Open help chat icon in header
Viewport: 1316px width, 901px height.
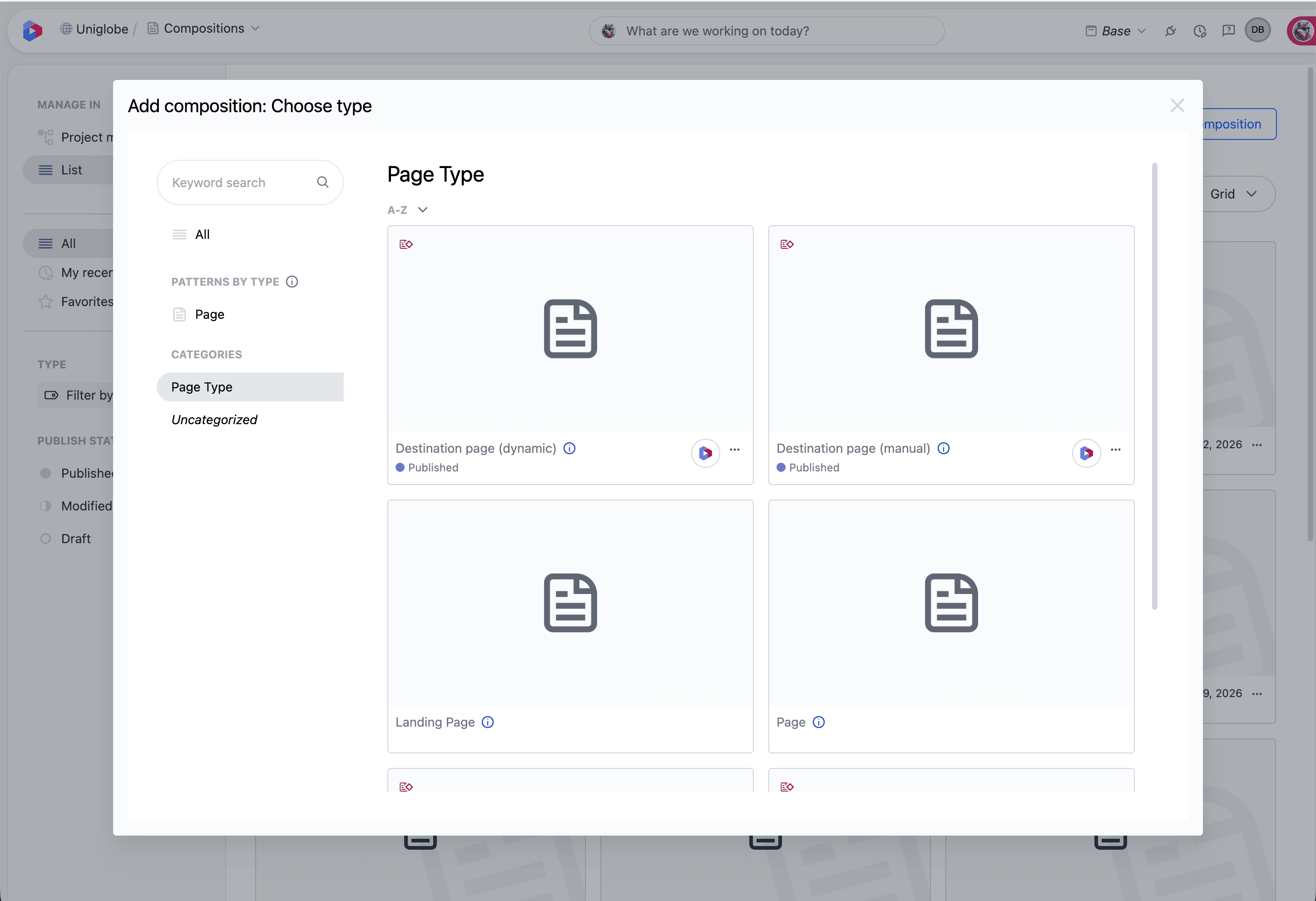tap(1229, 30)
